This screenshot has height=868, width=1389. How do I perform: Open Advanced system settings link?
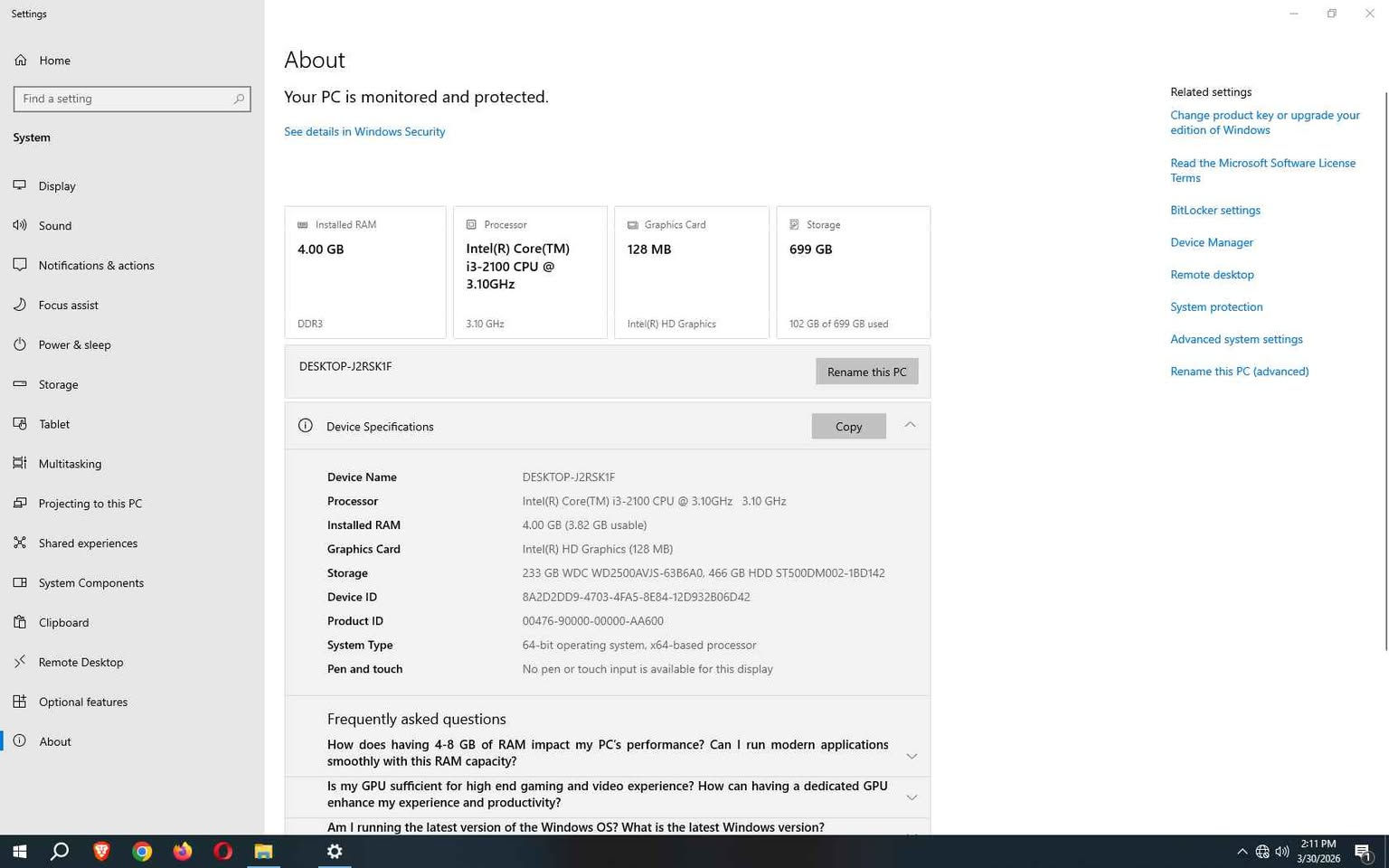pos(1236,339)
